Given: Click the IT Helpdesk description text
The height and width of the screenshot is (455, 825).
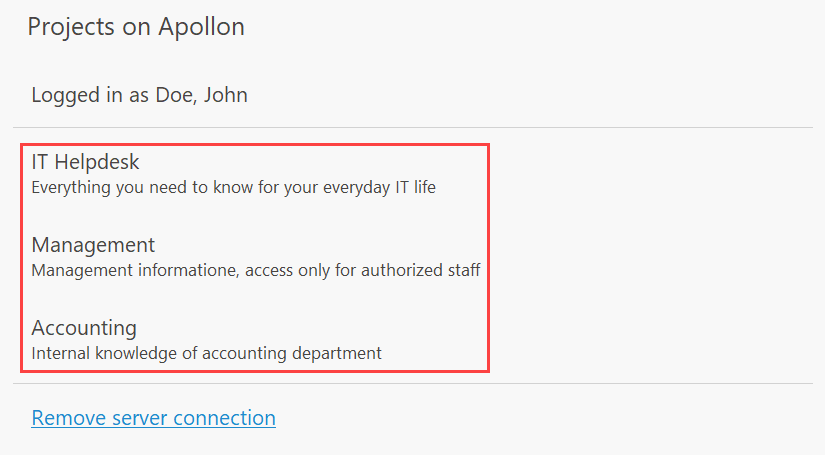Looking at the screenshot, I should pos(233,187).
